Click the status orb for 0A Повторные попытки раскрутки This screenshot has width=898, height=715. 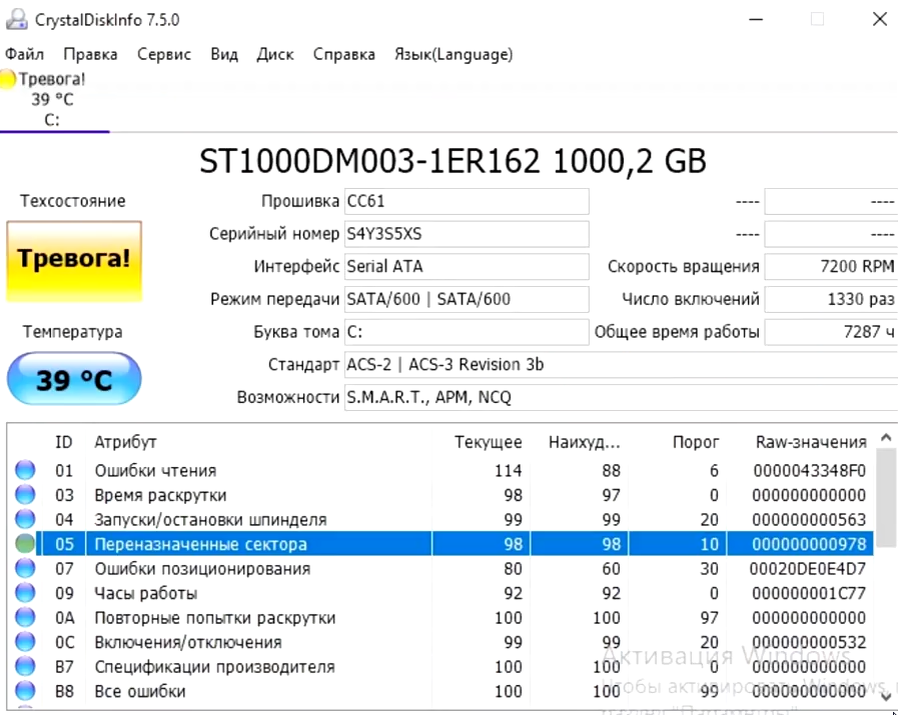click(25, 618)
